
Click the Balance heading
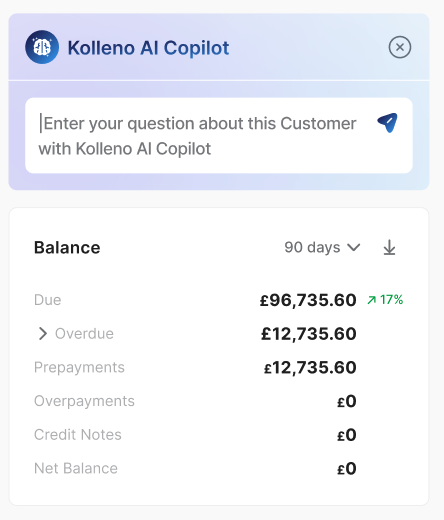click(67, 247)
